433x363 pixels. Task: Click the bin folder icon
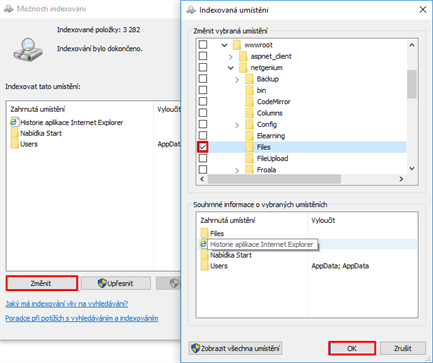coord(249,90)
